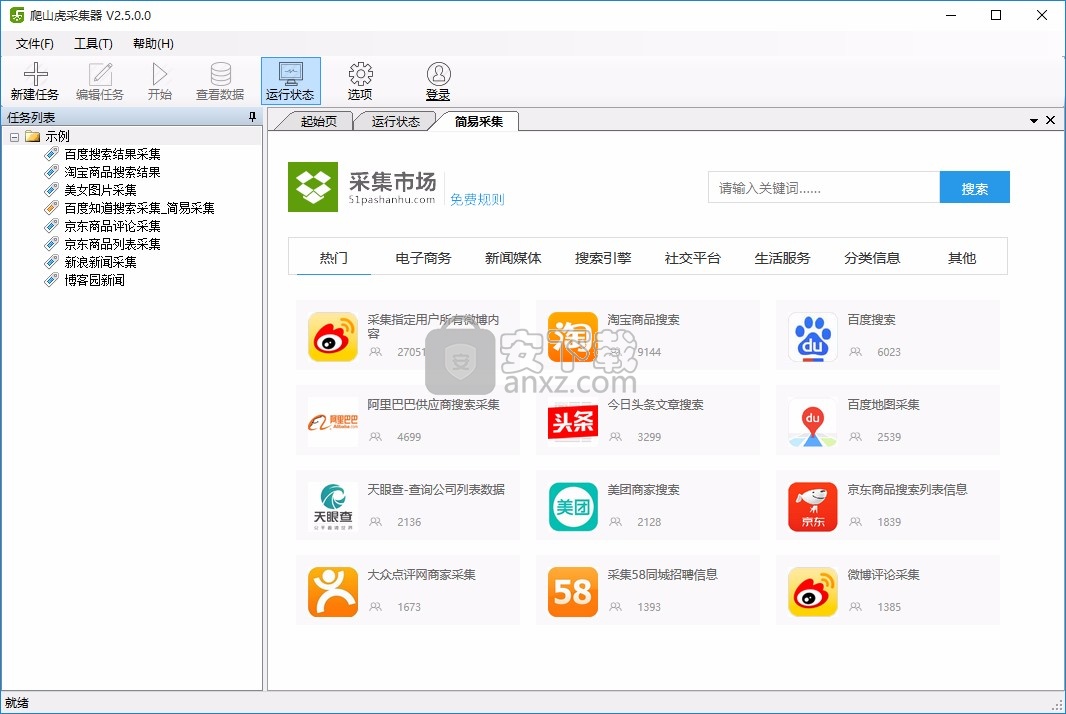The width and height of the screenshot is (1066, 714).
Task: Open the tab list dropdown arrow
Action: tap(1033, 120)
